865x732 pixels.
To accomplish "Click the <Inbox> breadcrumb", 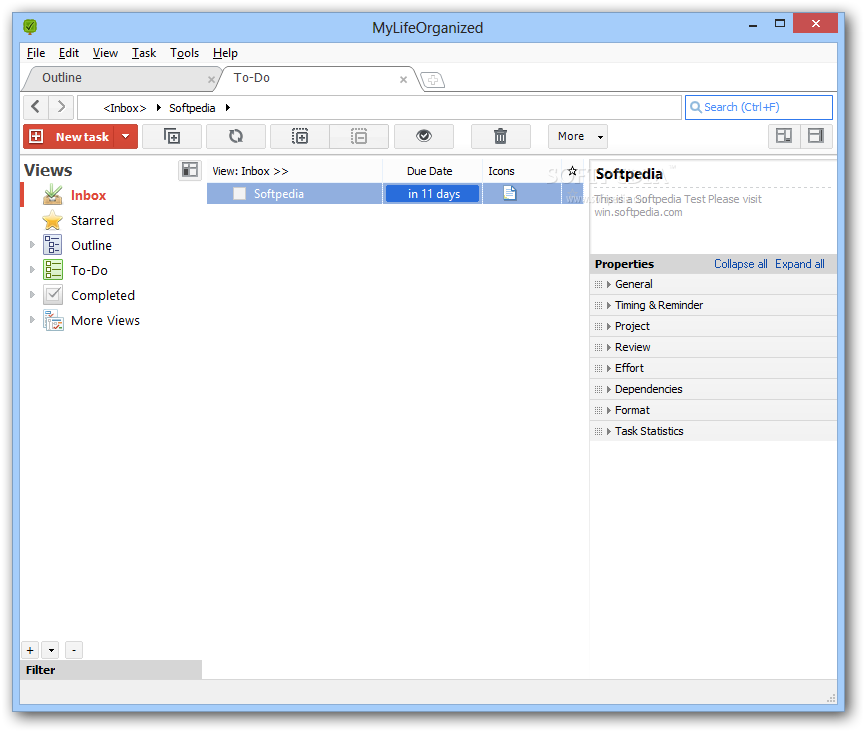I will click(x=125, y=108).
